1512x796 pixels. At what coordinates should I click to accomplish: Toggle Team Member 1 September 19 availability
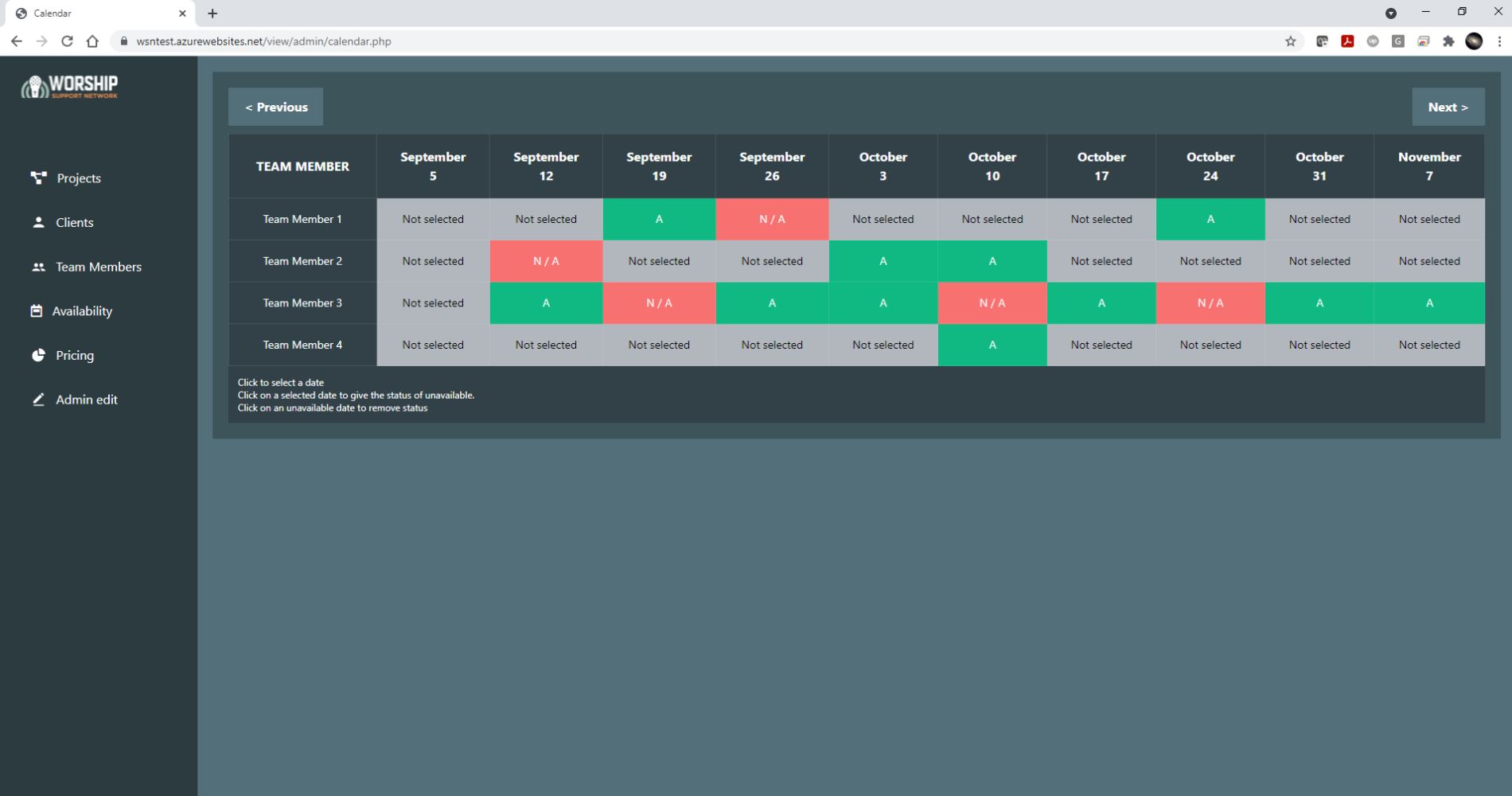click(x=659, y=220)
